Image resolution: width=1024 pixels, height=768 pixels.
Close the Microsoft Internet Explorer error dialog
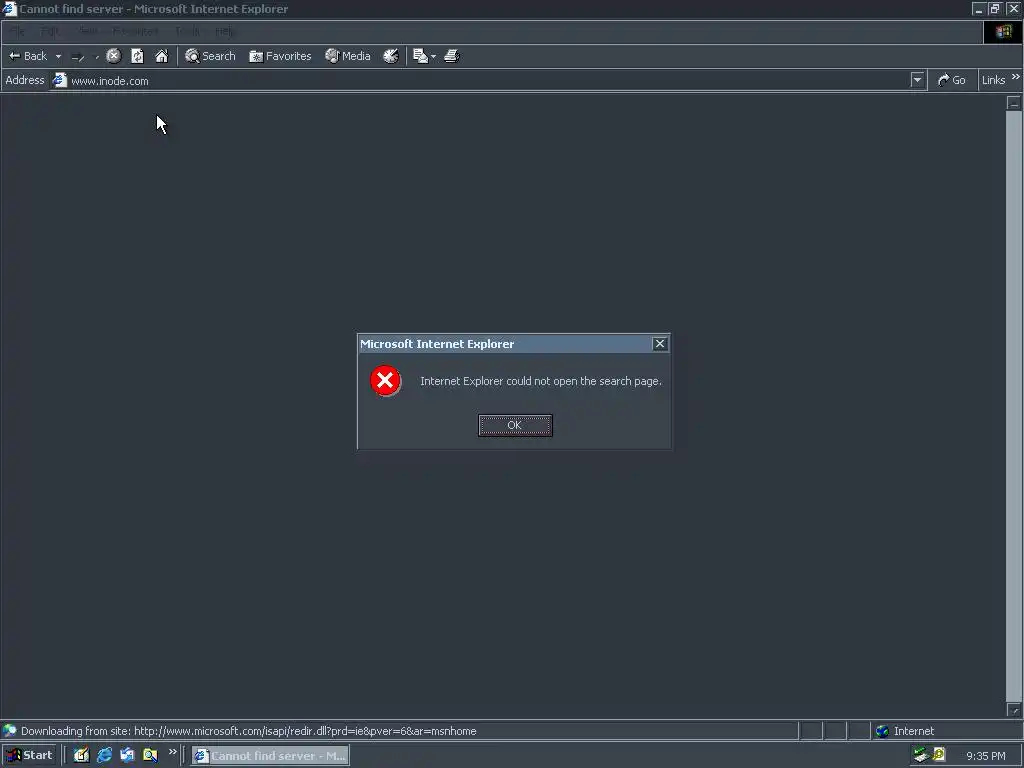tap(660, 344)
